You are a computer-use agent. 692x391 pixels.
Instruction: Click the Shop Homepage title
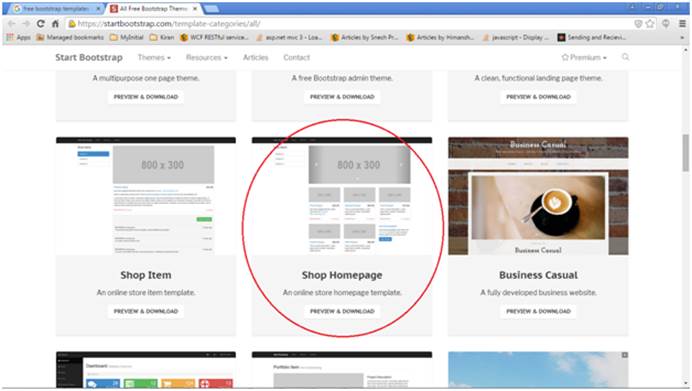pyautogui.click(x=342, y=275)
